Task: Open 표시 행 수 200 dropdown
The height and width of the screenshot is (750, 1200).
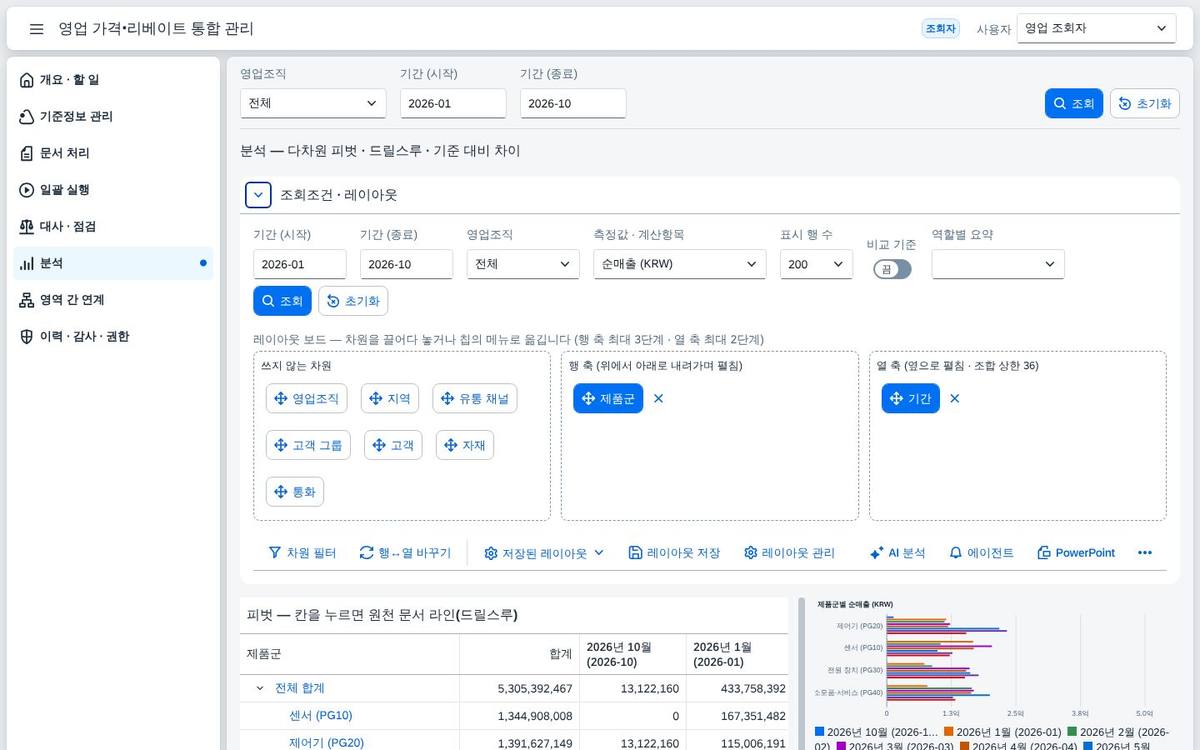Action: 816,264
